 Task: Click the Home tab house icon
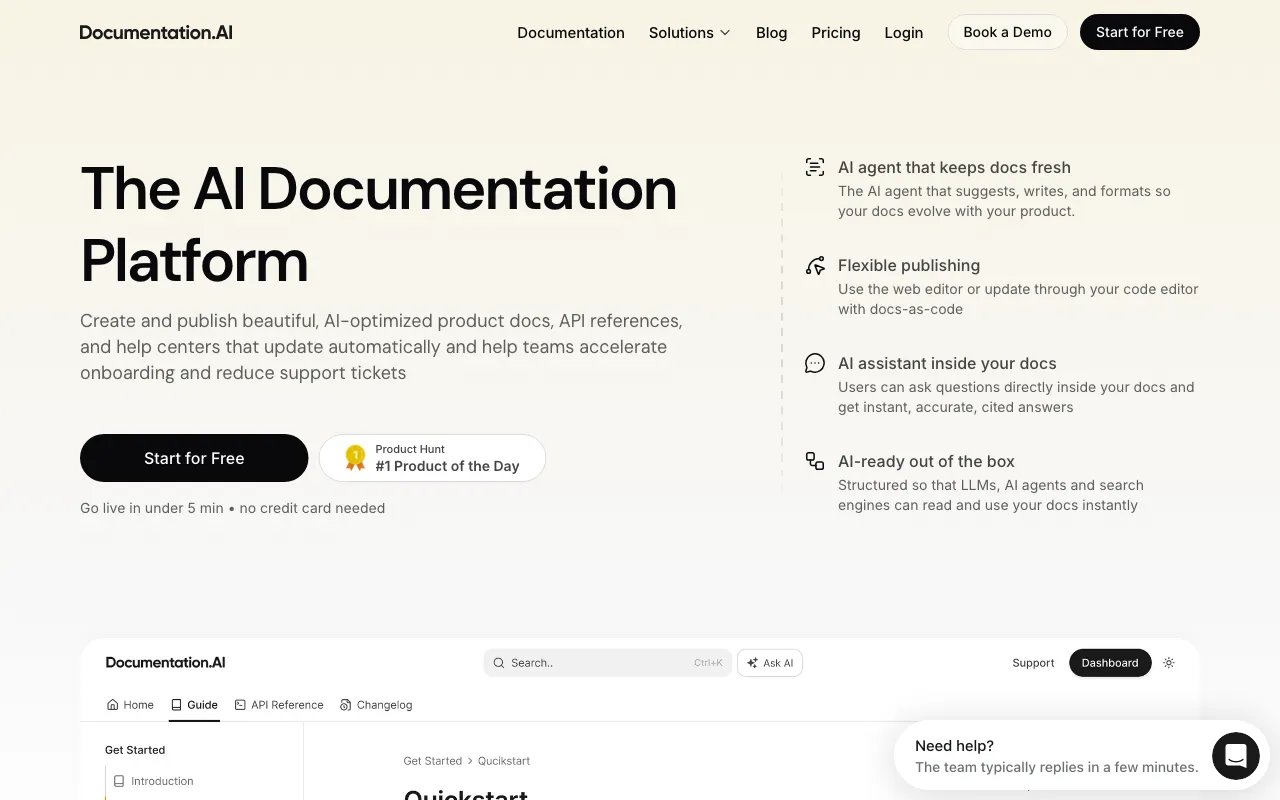coord(113,705)
